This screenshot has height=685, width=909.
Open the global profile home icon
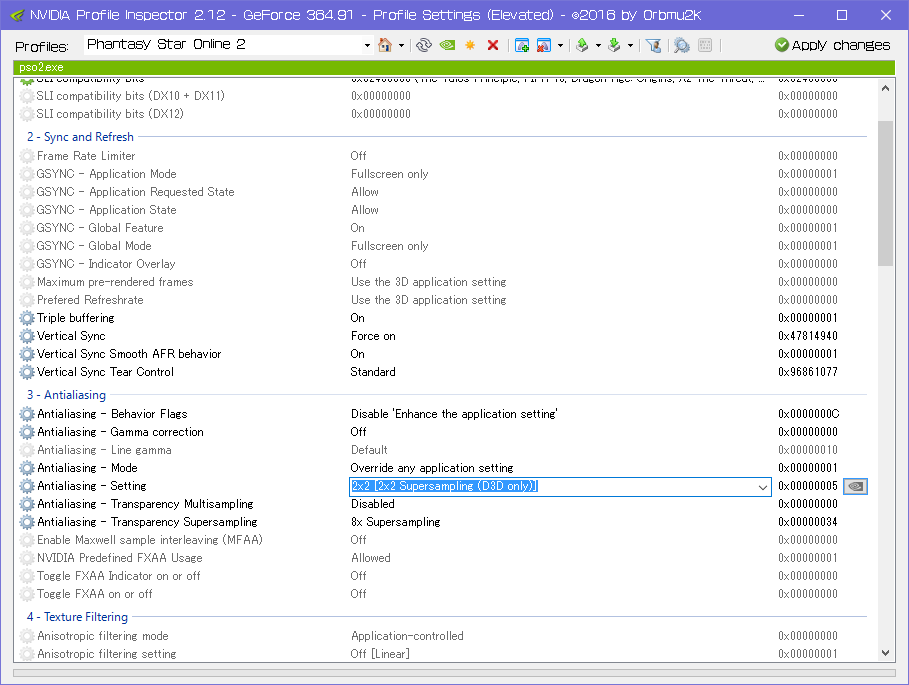tap(384, 45)
